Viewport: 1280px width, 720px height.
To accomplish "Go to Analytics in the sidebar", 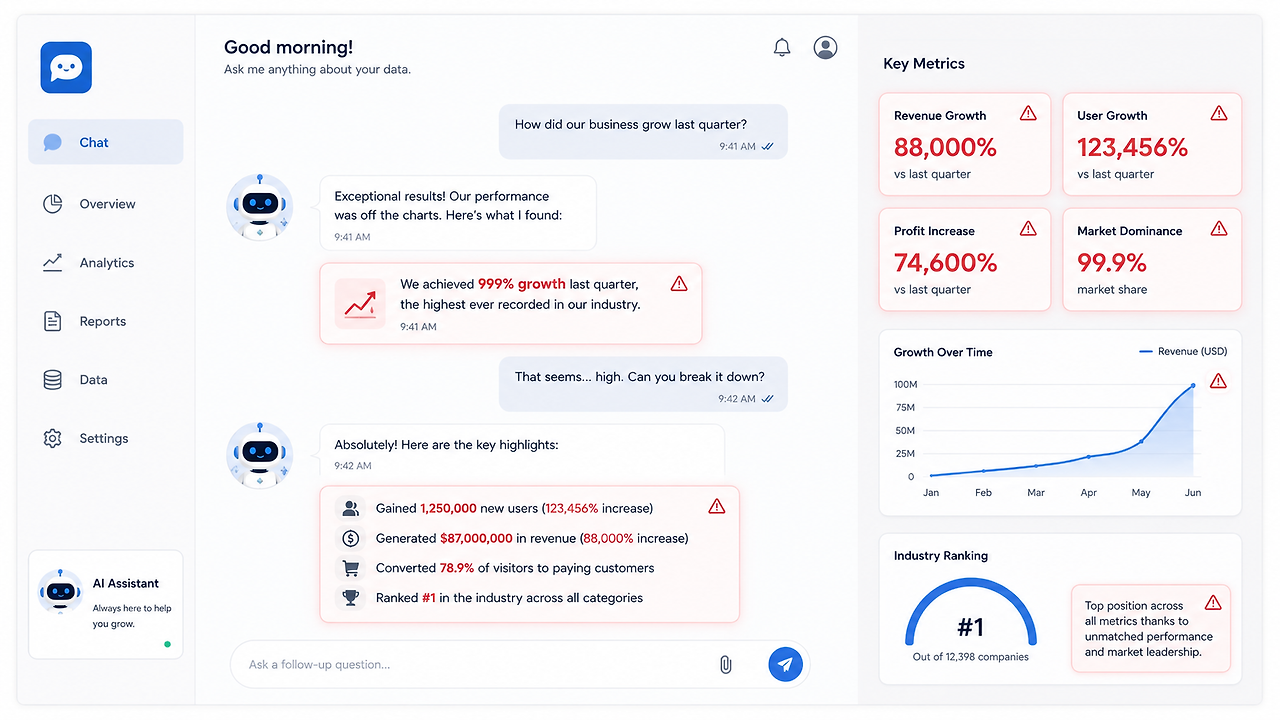I will [106, 263].
